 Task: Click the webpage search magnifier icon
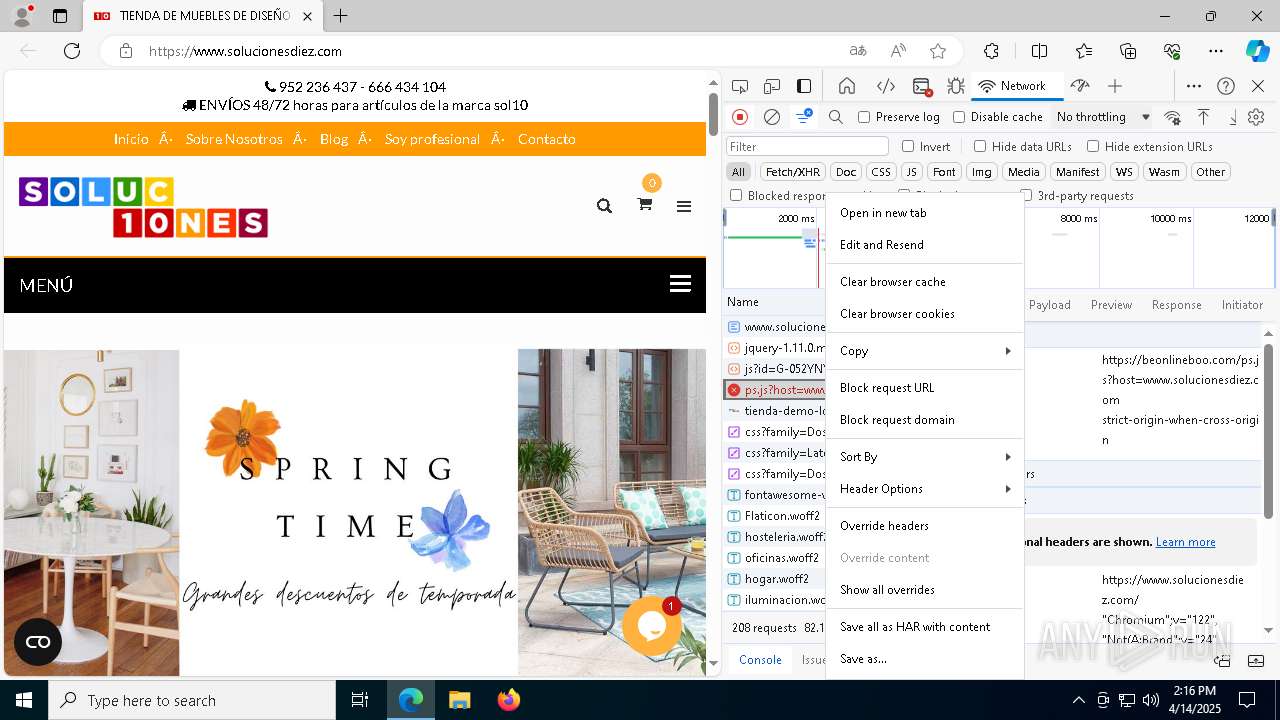[x=604, y=206]
